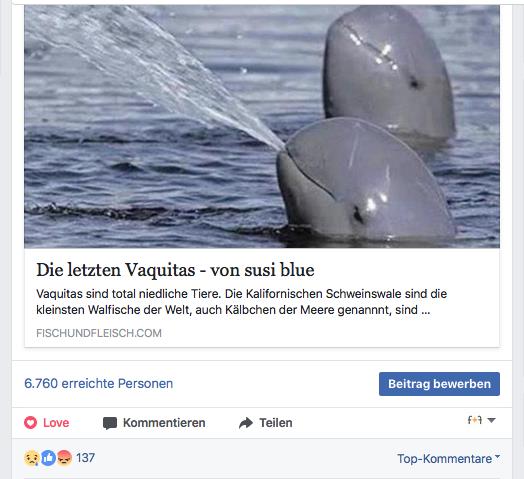Click the comment speech bubble icon
The height and width of the screenshot is (479, 524).
pos(110,423)
